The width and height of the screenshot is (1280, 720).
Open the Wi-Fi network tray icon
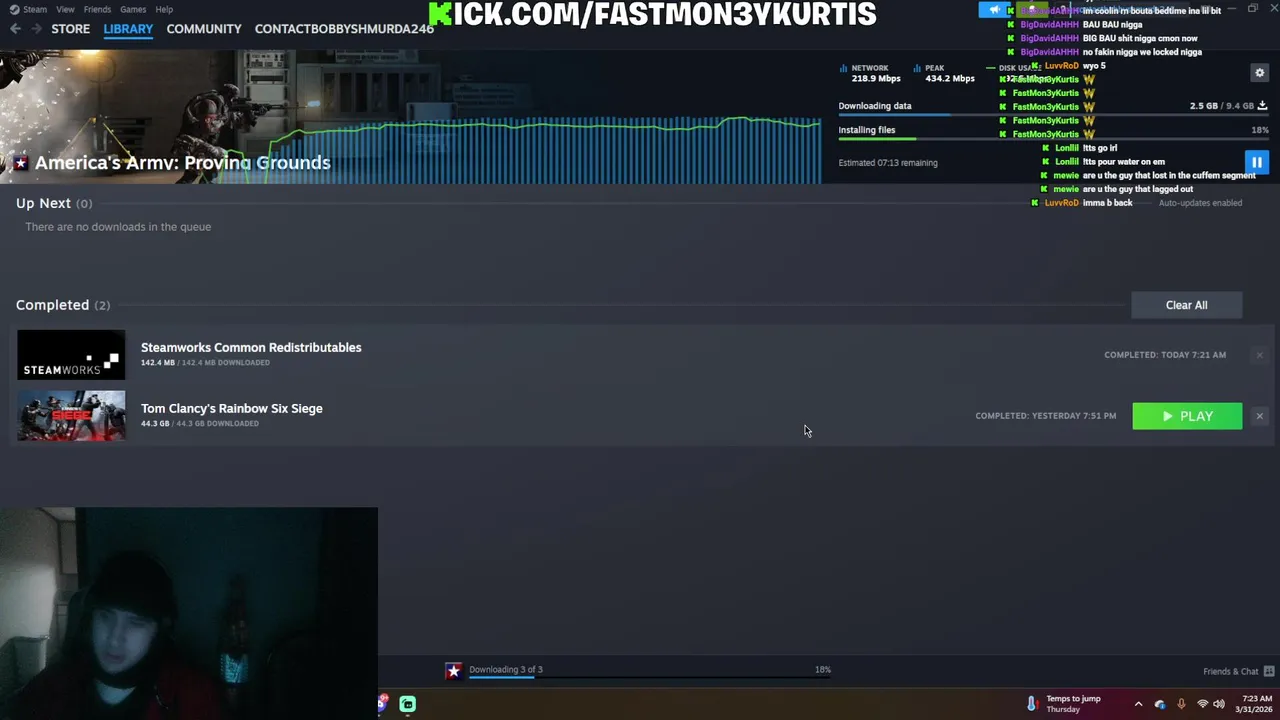[1203, 704]
